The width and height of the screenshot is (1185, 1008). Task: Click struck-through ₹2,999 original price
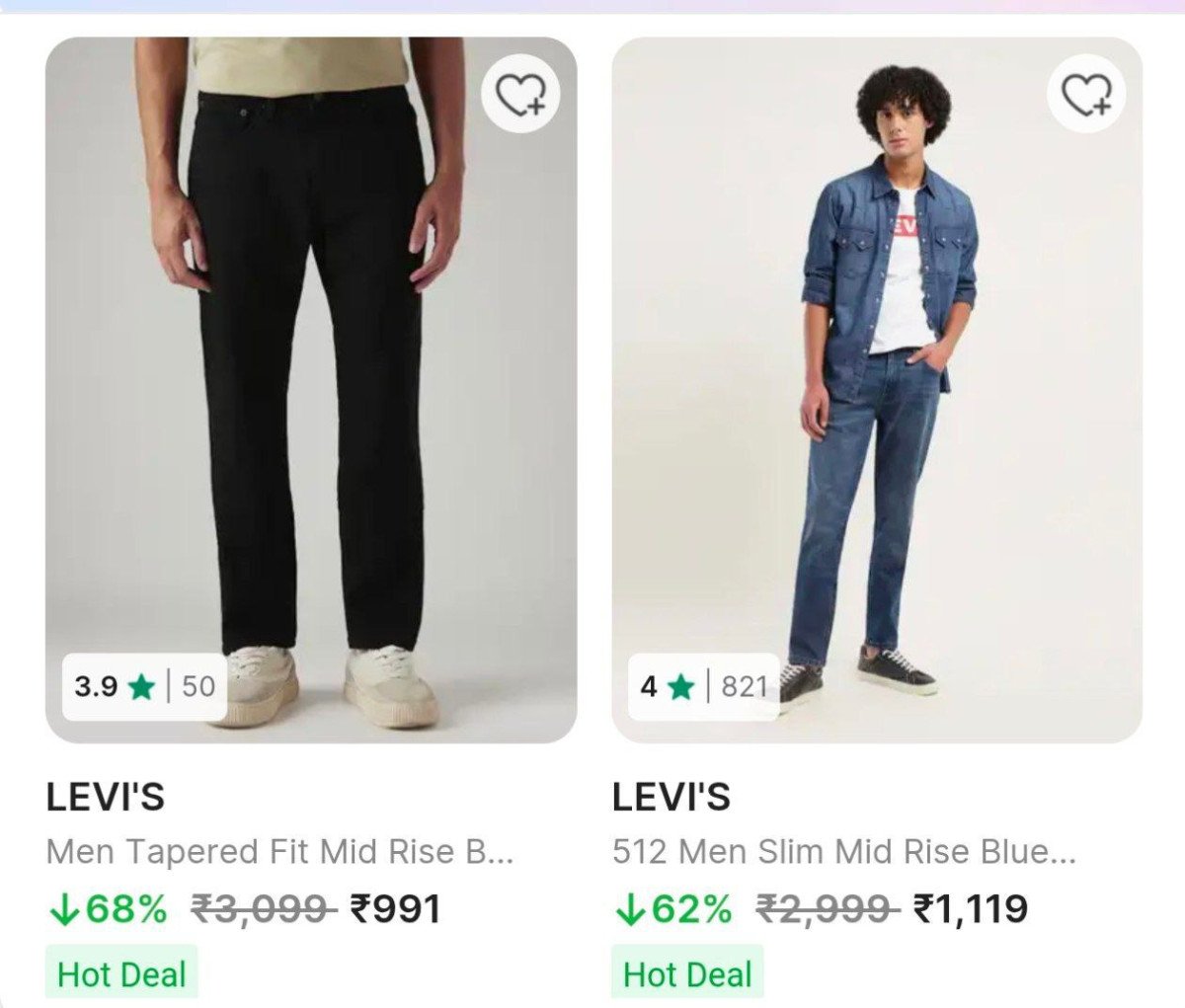click(x=828, y=909)
